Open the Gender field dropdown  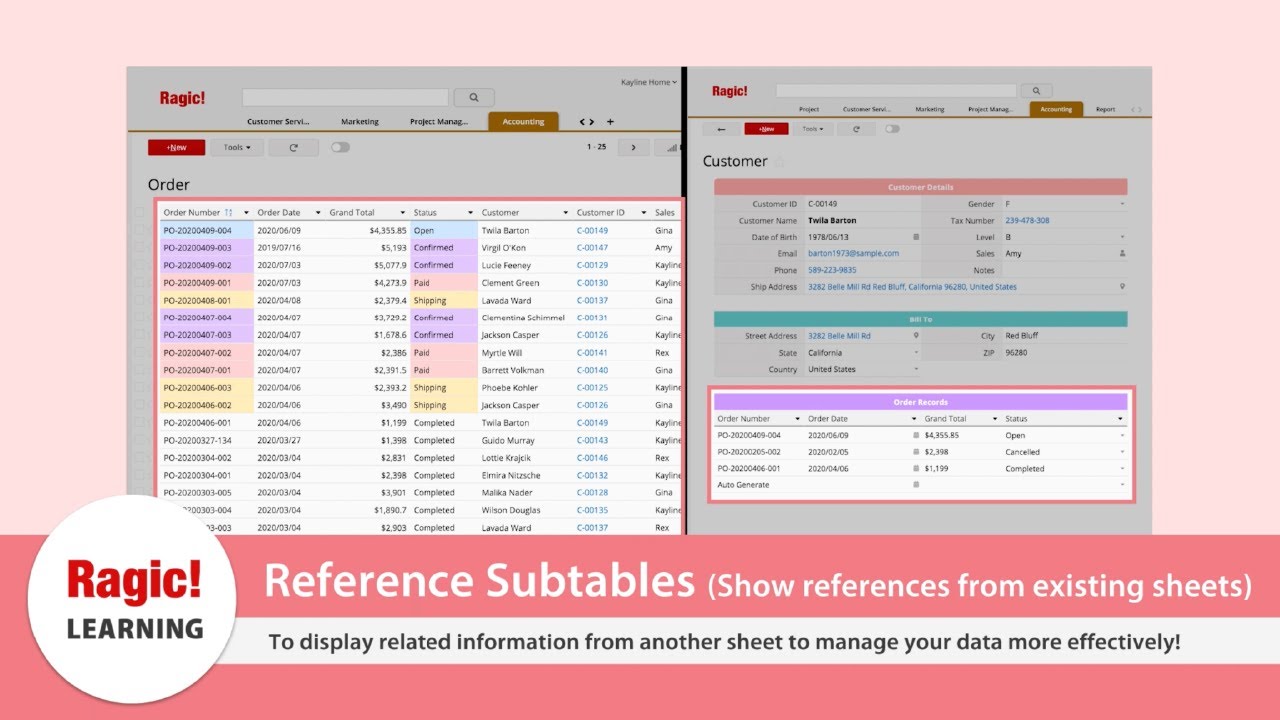pyautogui.click(x=1122, y=203)
